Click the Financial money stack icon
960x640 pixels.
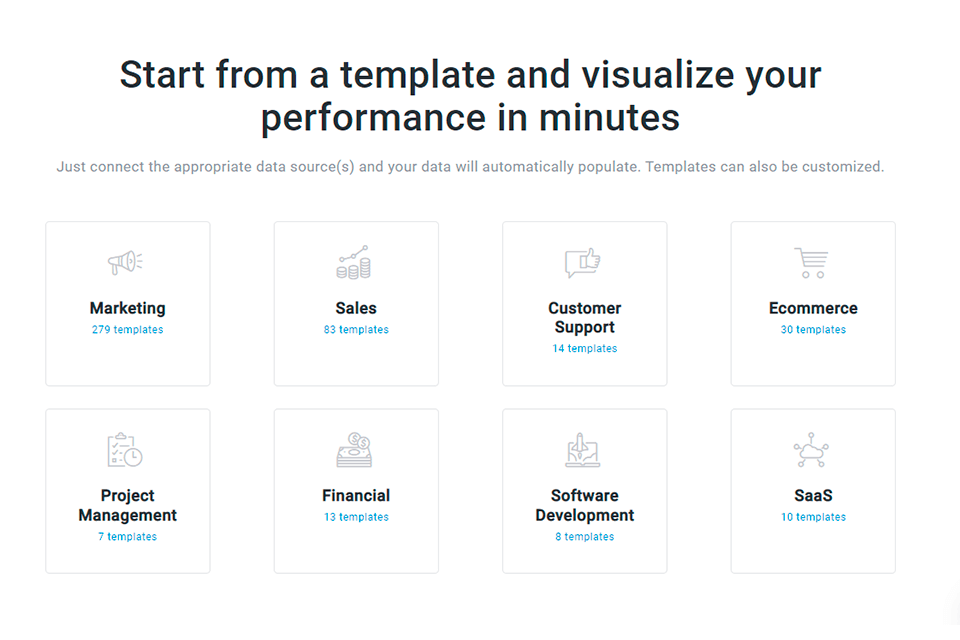[354, 450]
